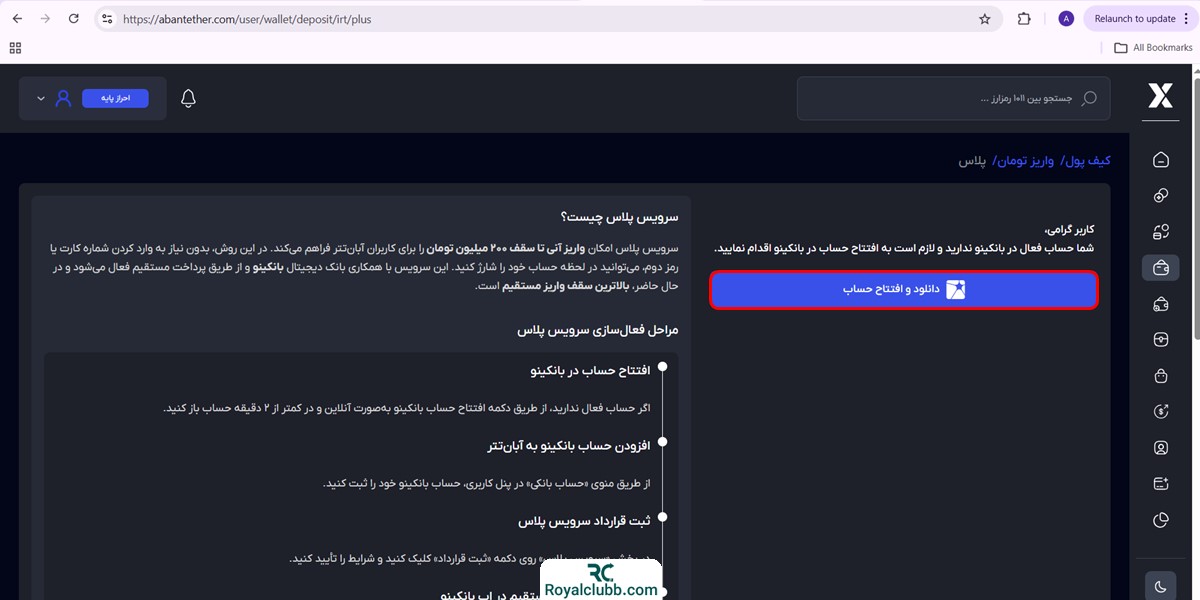Open the browser extensions puzzle icon

pyautogui.click(x=1024, y=19)
